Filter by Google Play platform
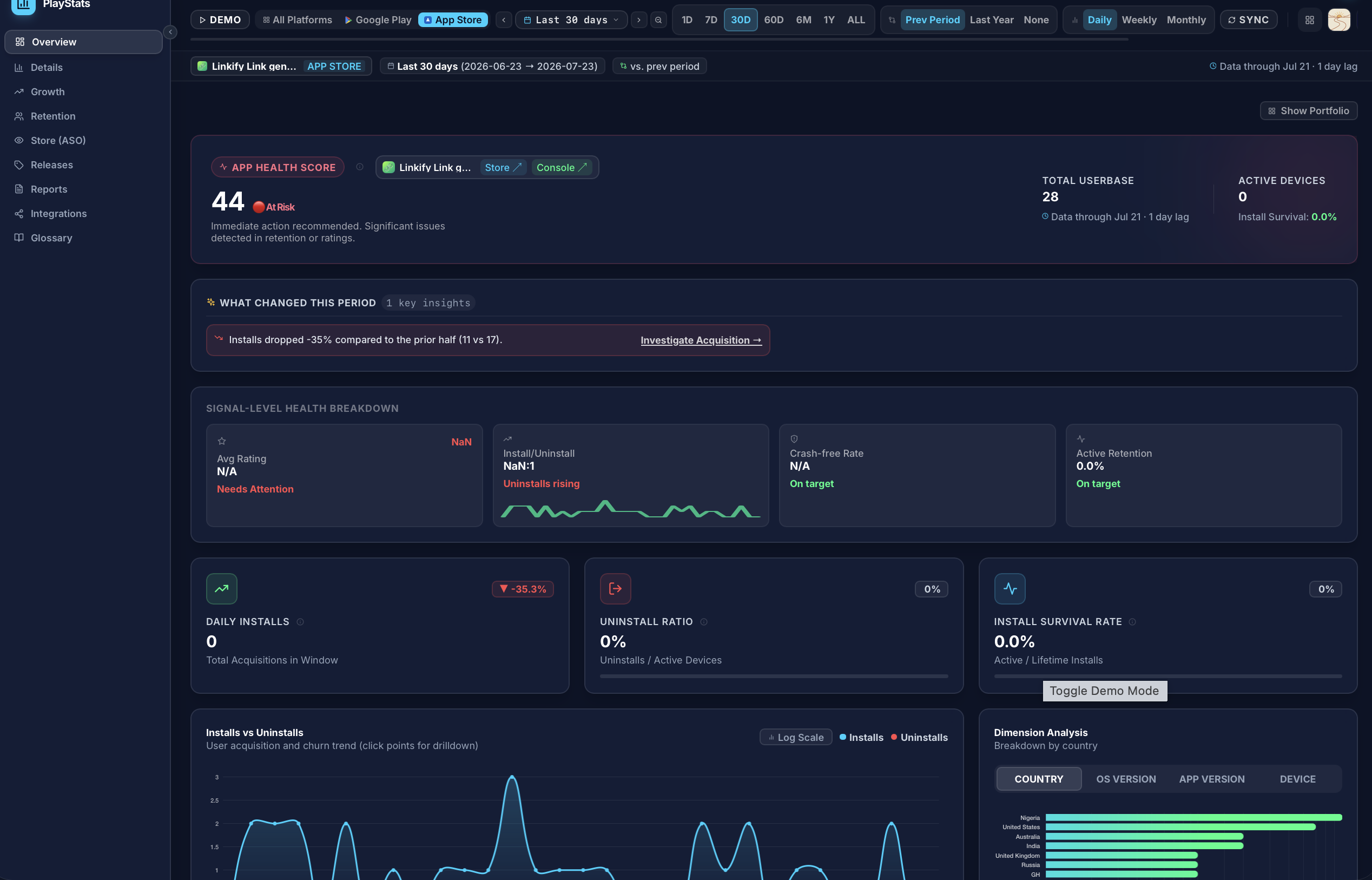Screen dimensions: 1372x880 click(x=378, y=19)
